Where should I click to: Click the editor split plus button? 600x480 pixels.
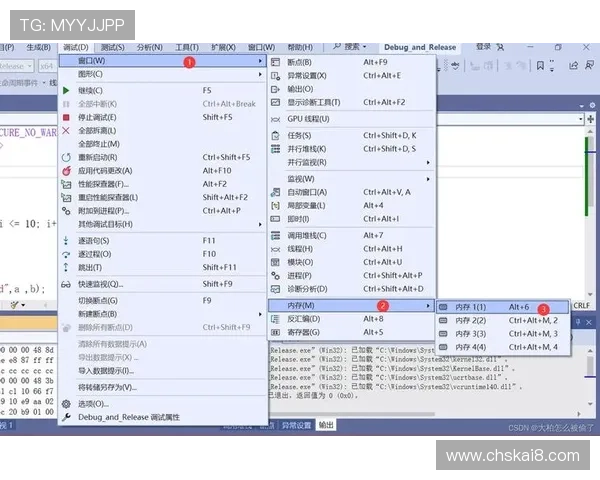590,119
